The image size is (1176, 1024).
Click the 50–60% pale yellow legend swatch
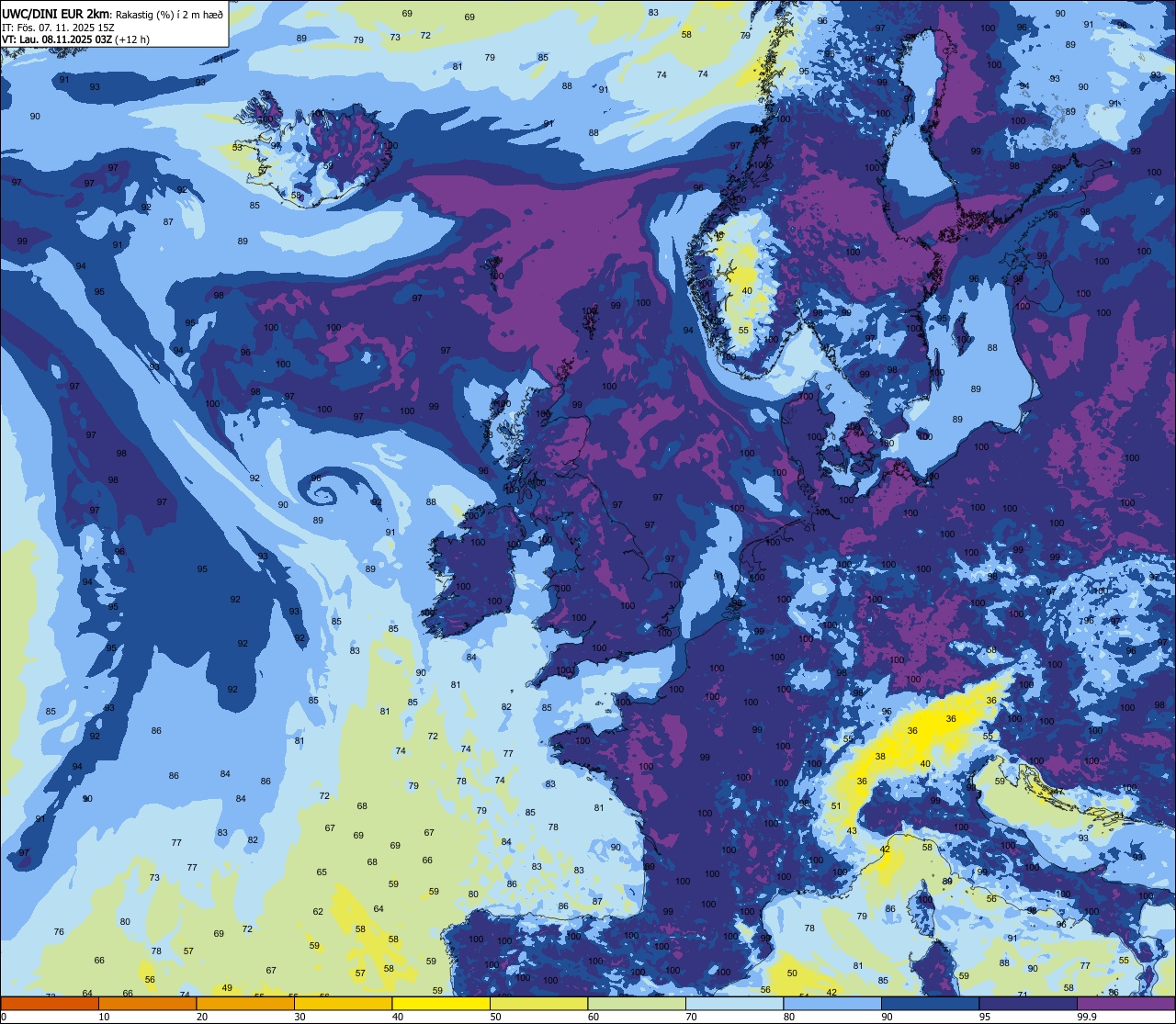[x=538, y=1003]
